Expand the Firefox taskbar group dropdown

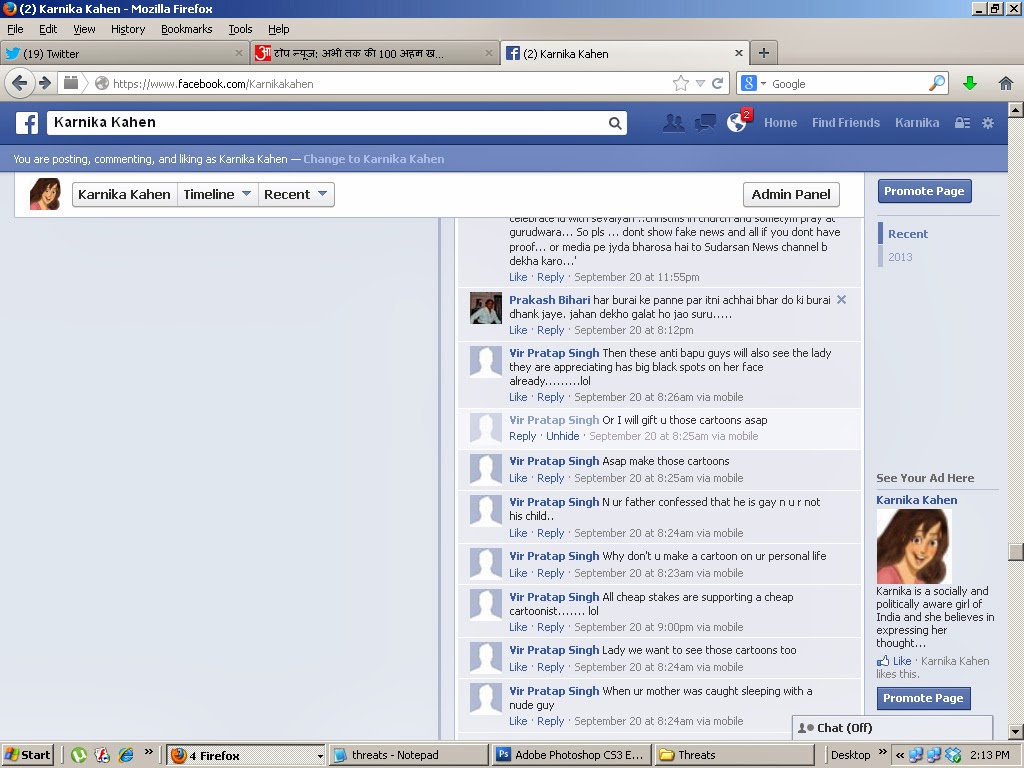(x=320, y=756)
